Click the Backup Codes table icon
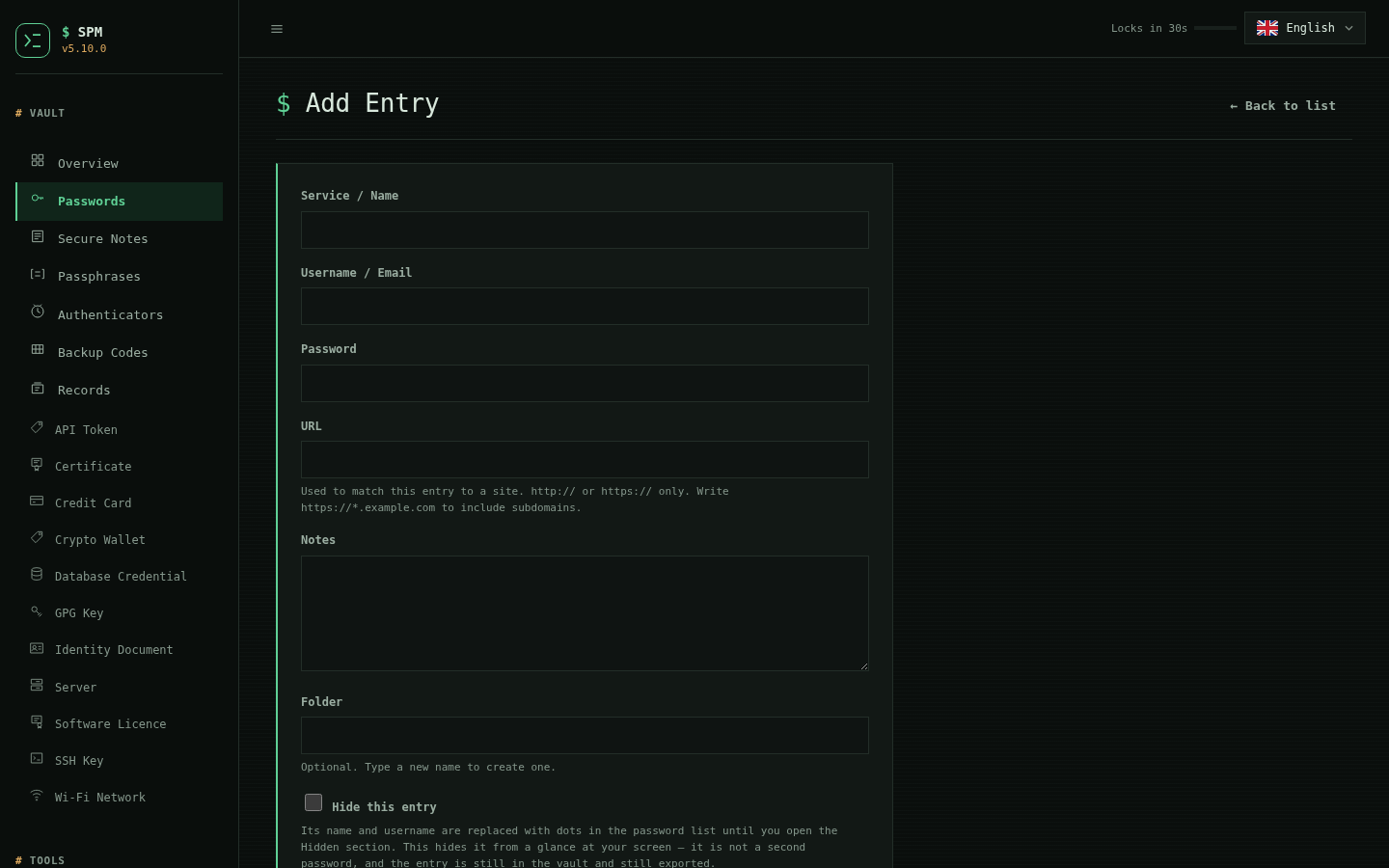Viewport: 1389px width, 868px height. coord(38,349)
